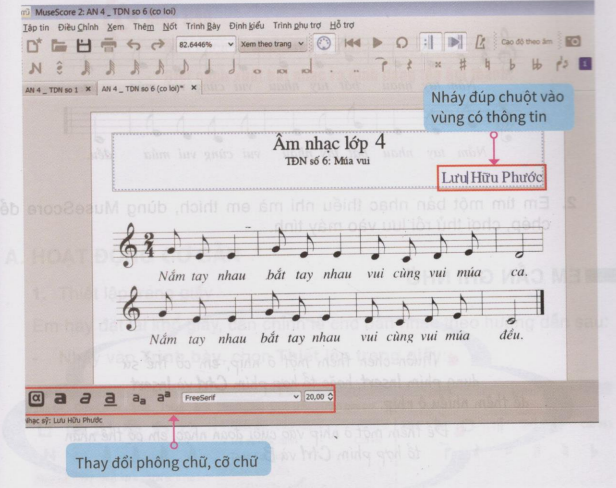Open the 'Tập tin' menu

pos(35,26)
